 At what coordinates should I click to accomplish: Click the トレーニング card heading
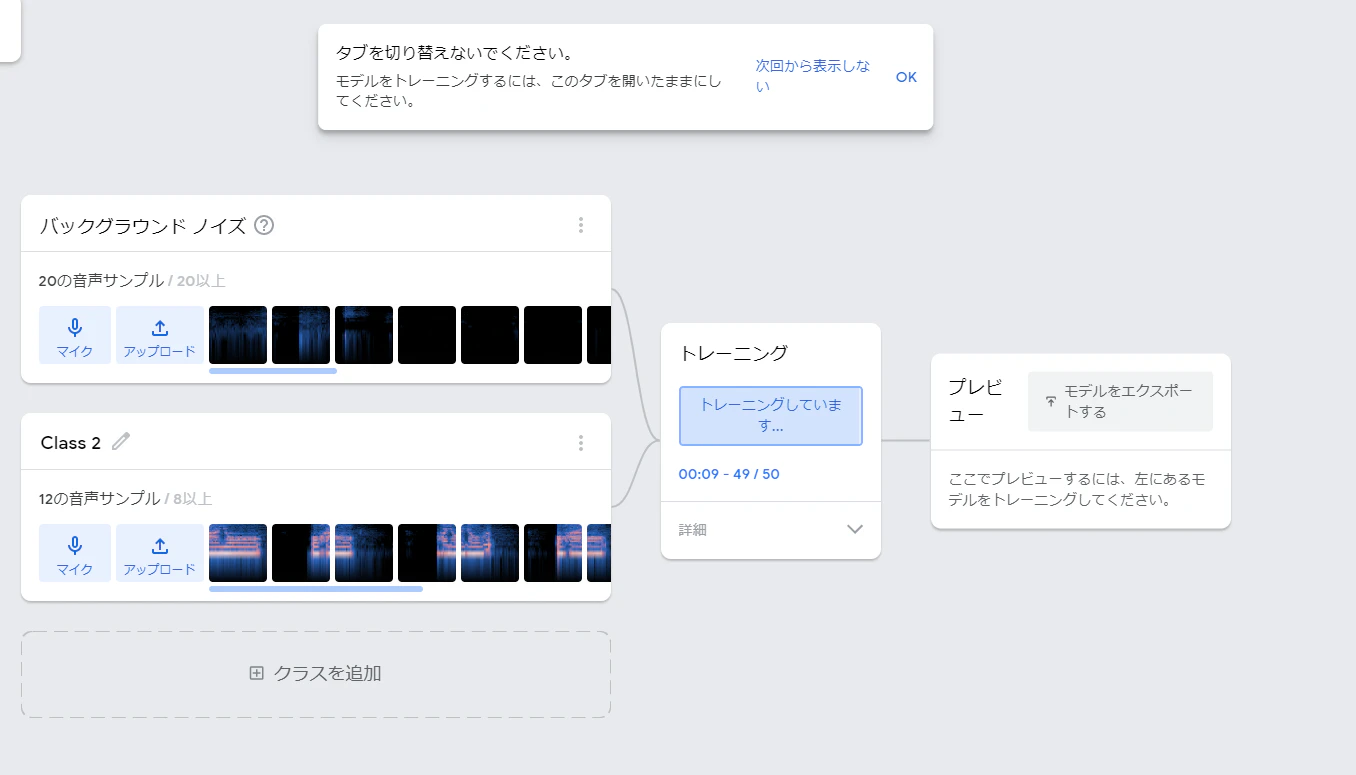[x=733, y=353]
